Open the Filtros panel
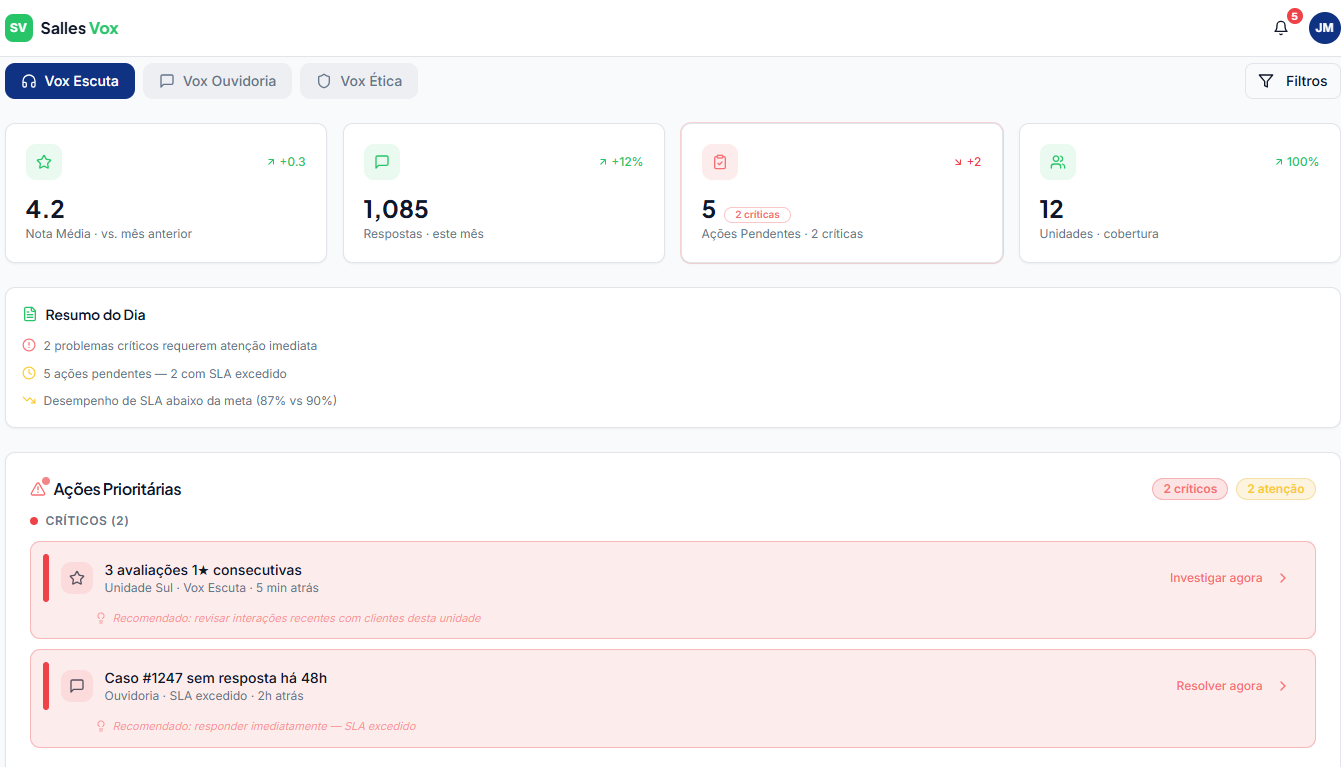The image size is (1341, 767). [x=1292, y=81]
